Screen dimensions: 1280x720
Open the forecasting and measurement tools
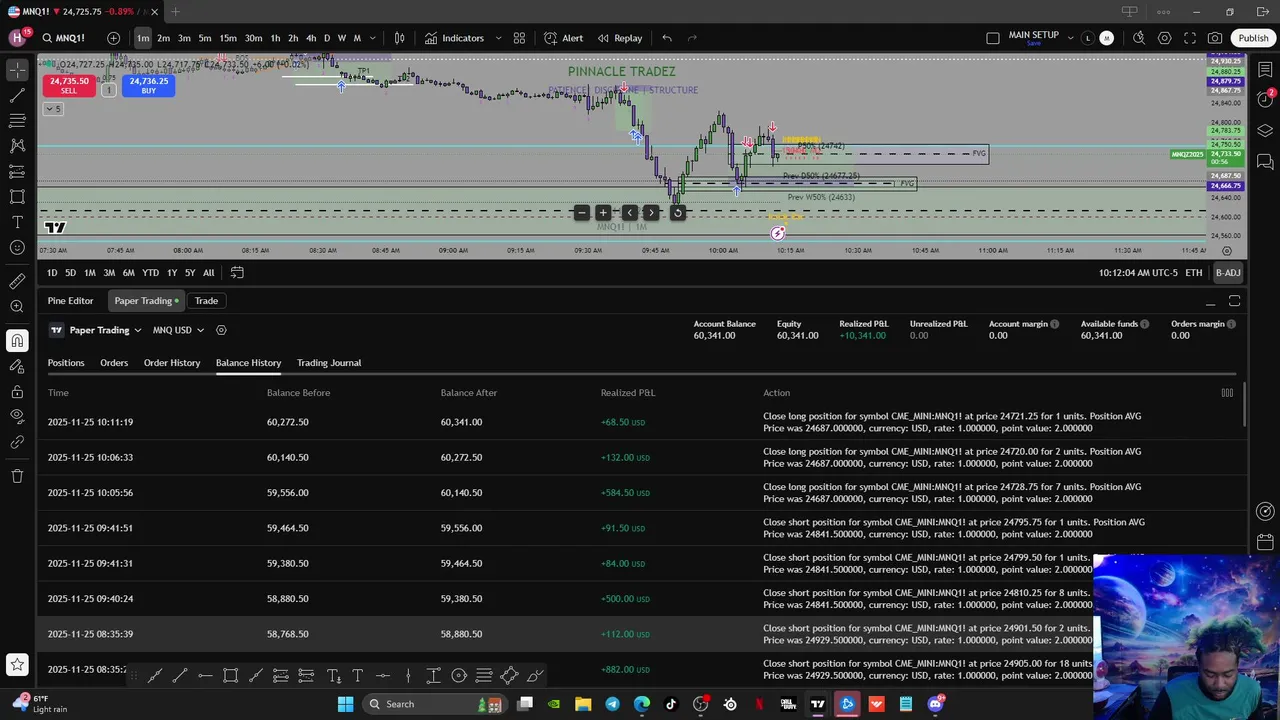tap(17, 172)
